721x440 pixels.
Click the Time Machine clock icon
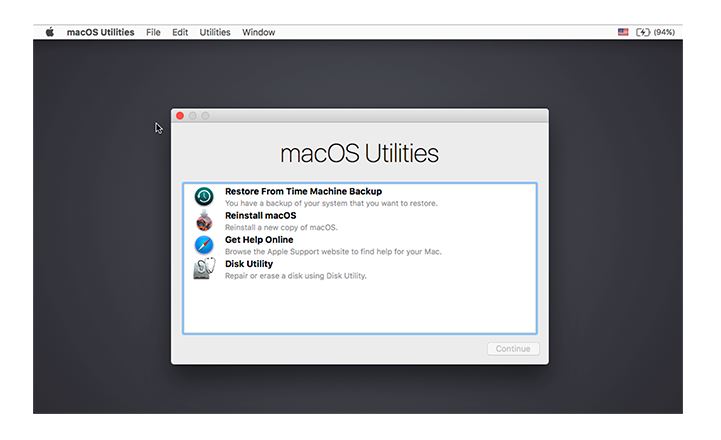tap(204, 196)
